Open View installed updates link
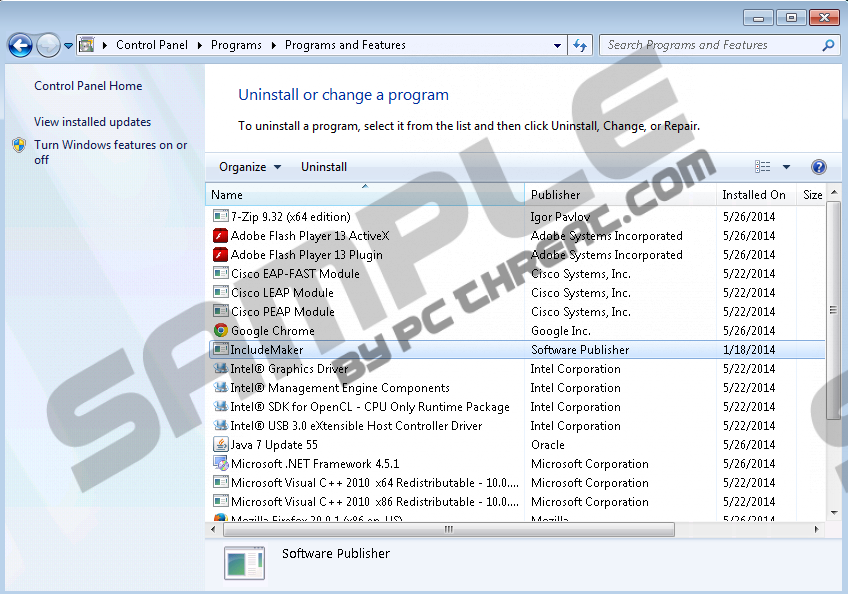 pos(92,122)
